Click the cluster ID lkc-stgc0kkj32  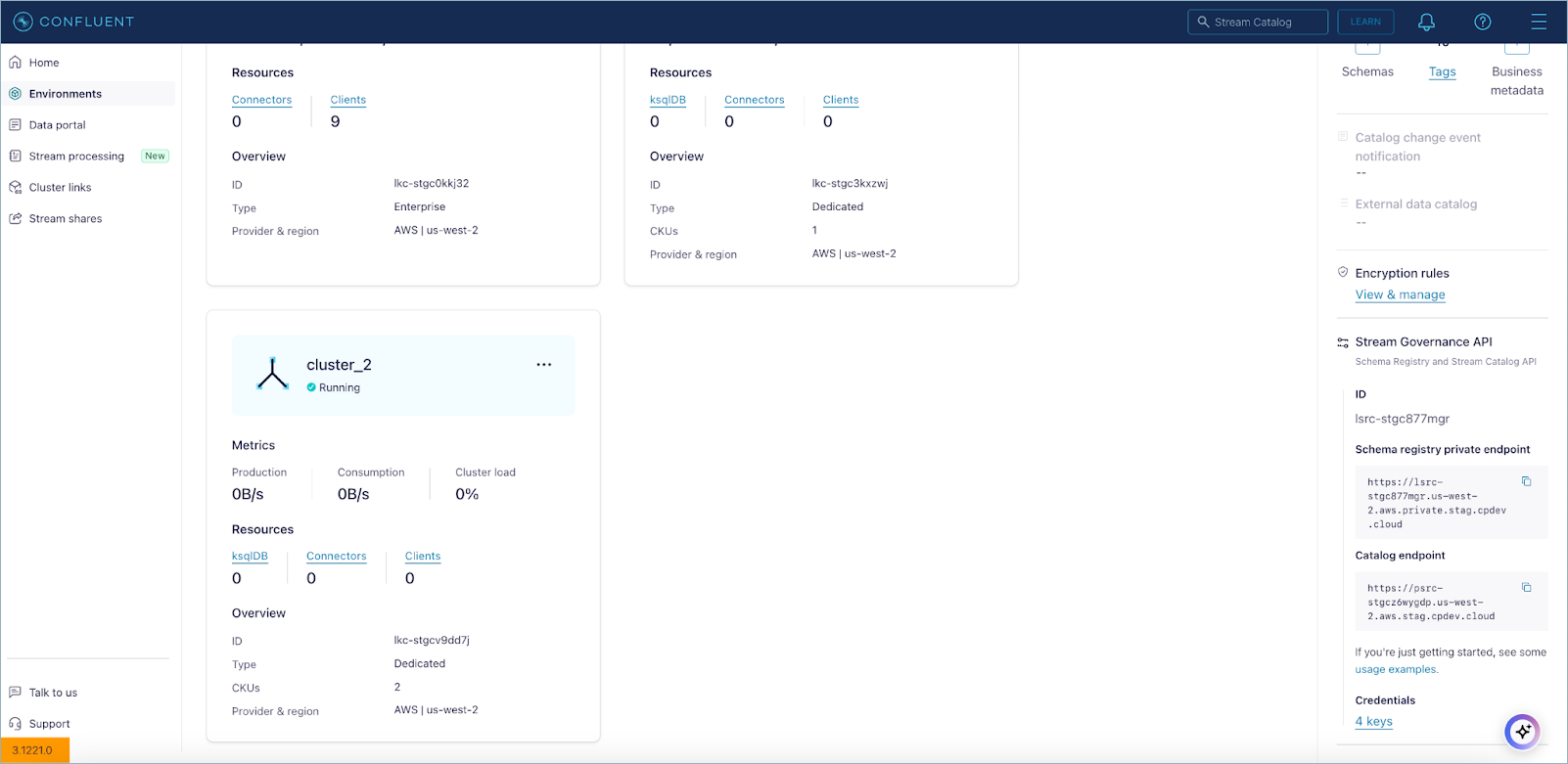pyautogui.click(x=432, y=184)
